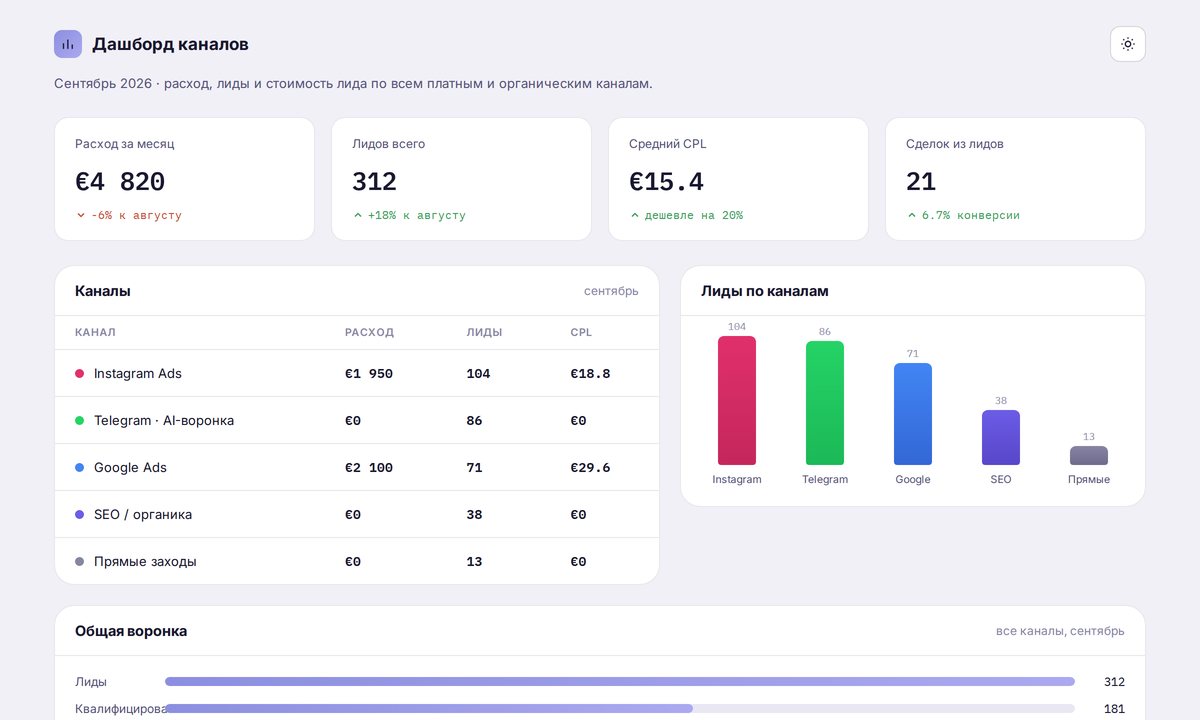Click the pink dot beside Instagram Ads
Image resolution: width=1200 pixels, height=720 pixels.
click(80, 373)
